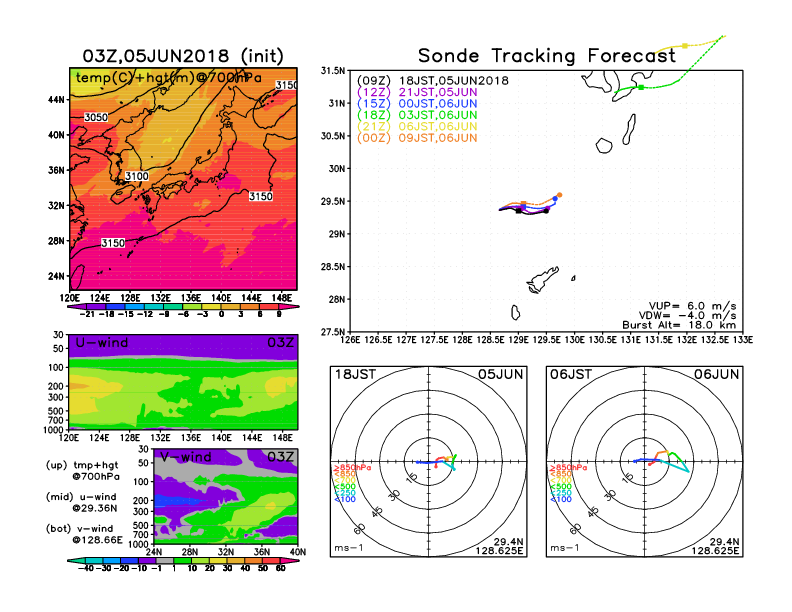The image size is (792, 612).
Task: Click the blue circle track endpoint marker
Action: 555,199
